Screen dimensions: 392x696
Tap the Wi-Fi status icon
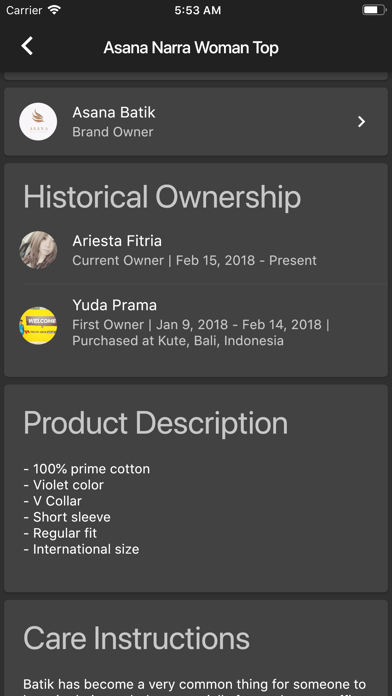[54, 10]
